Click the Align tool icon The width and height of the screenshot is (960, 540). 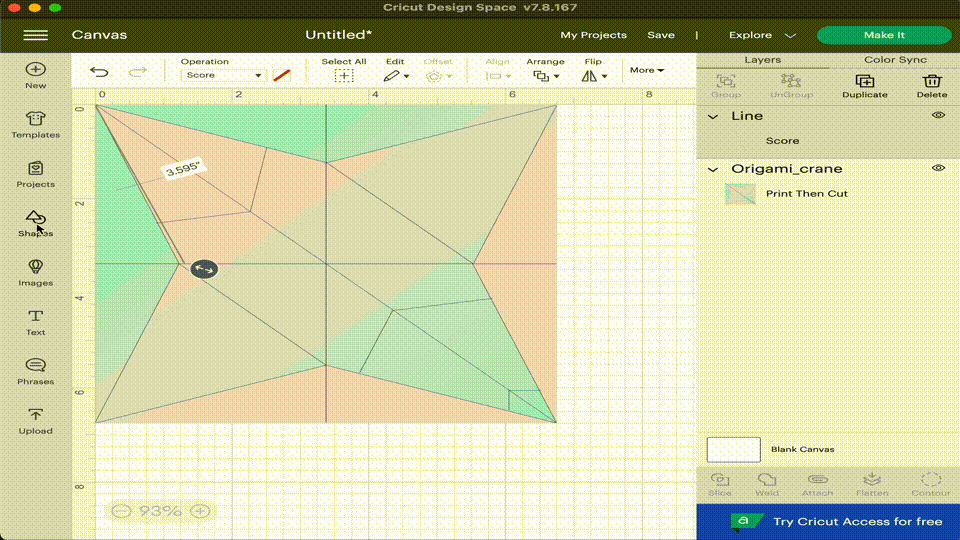(493, 76)
